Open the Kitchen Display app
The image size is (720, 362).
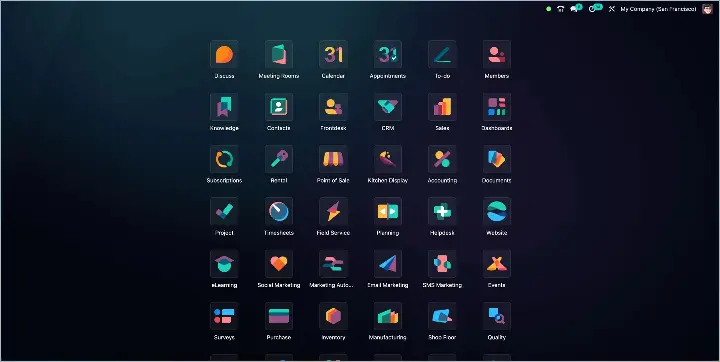388,159
